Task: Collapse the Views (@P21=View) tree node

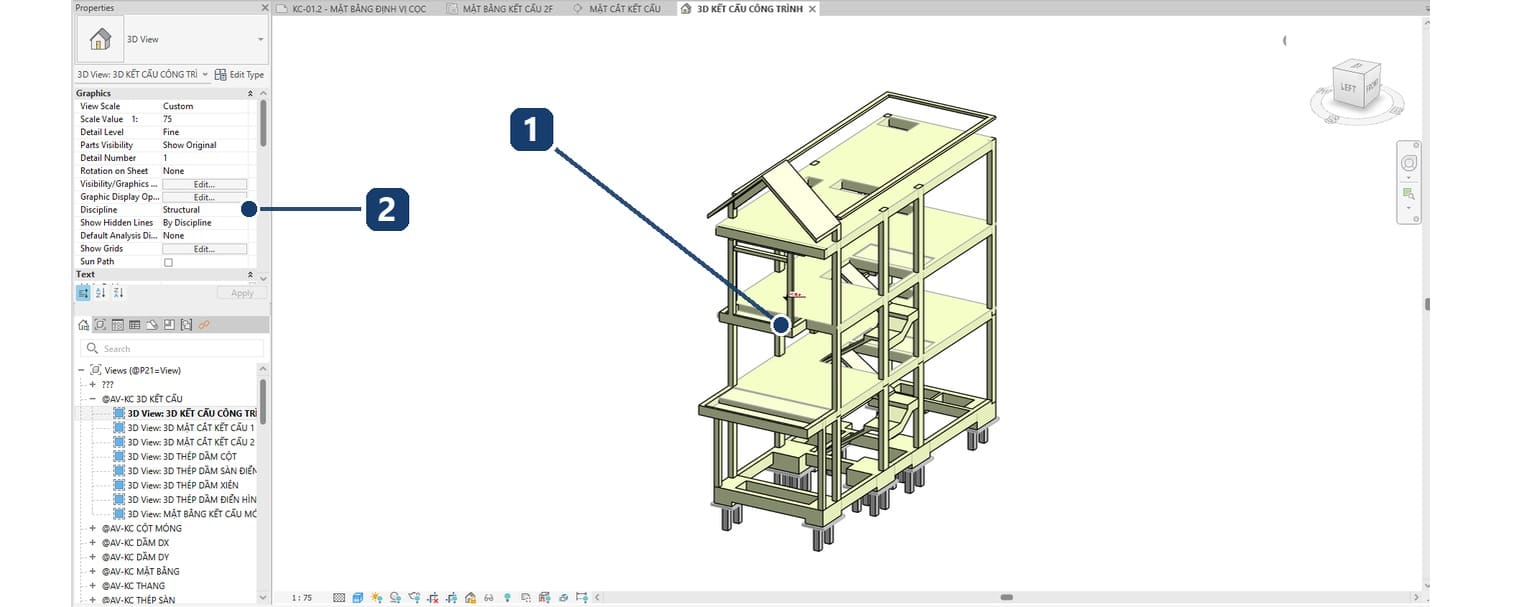Action: click(81, 370)
